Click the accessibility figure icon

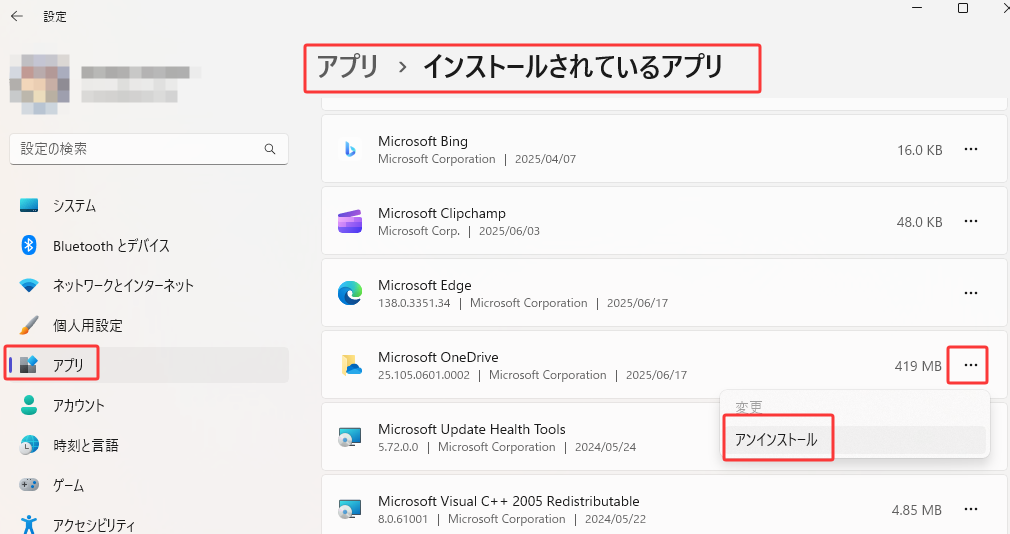29,525
